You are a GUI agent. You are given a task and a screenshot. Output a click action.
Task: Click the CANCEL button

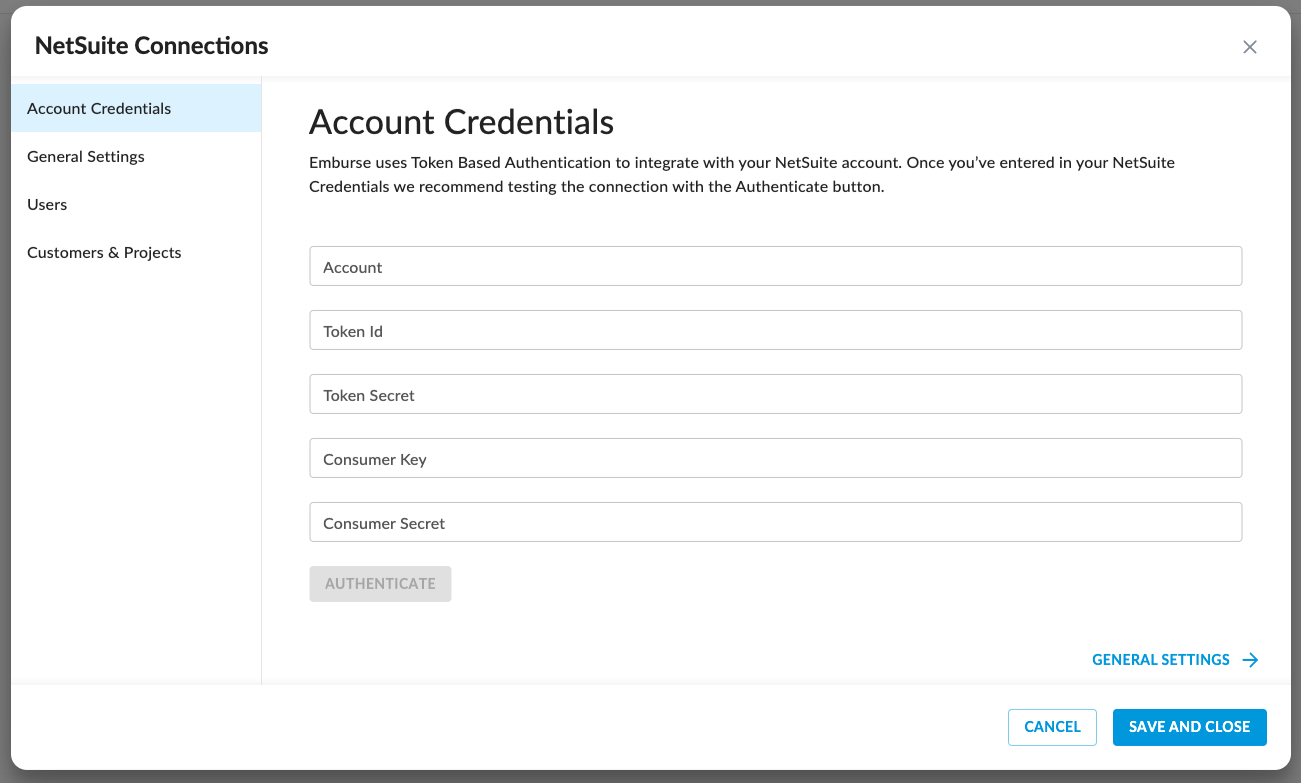pyautogui.click(x=1052, y=727)
